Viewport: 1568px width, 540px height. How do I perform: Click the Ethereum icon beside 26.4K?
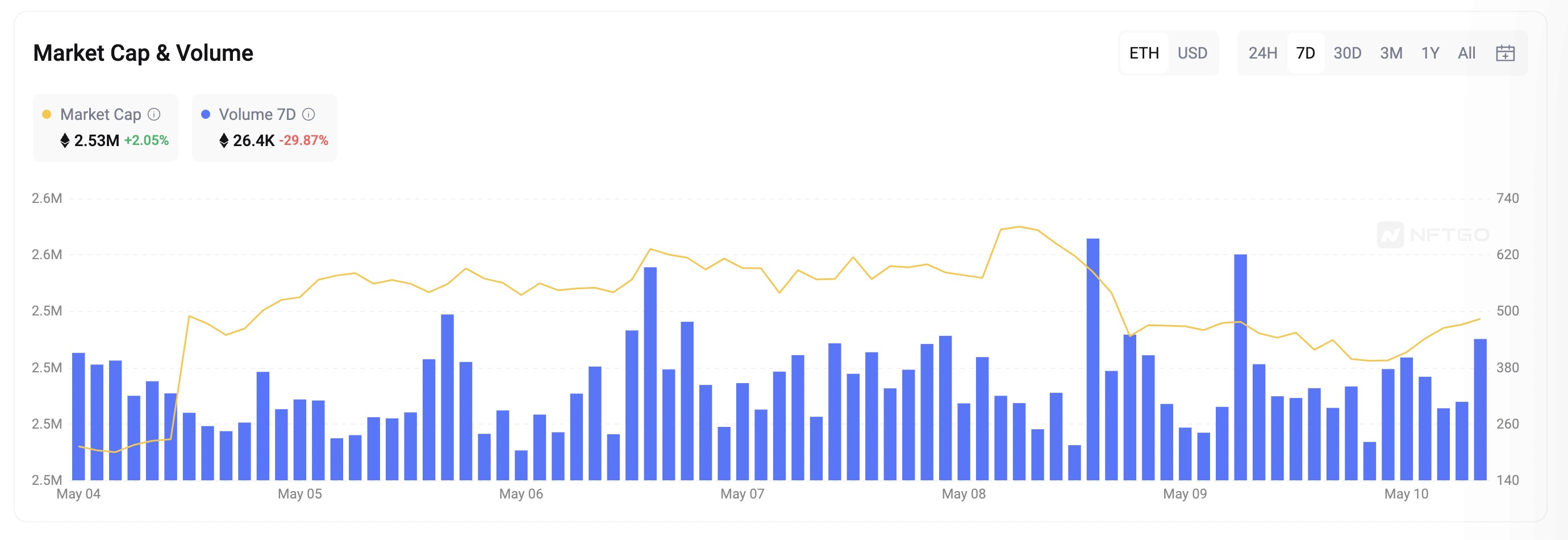pos(224,140)
